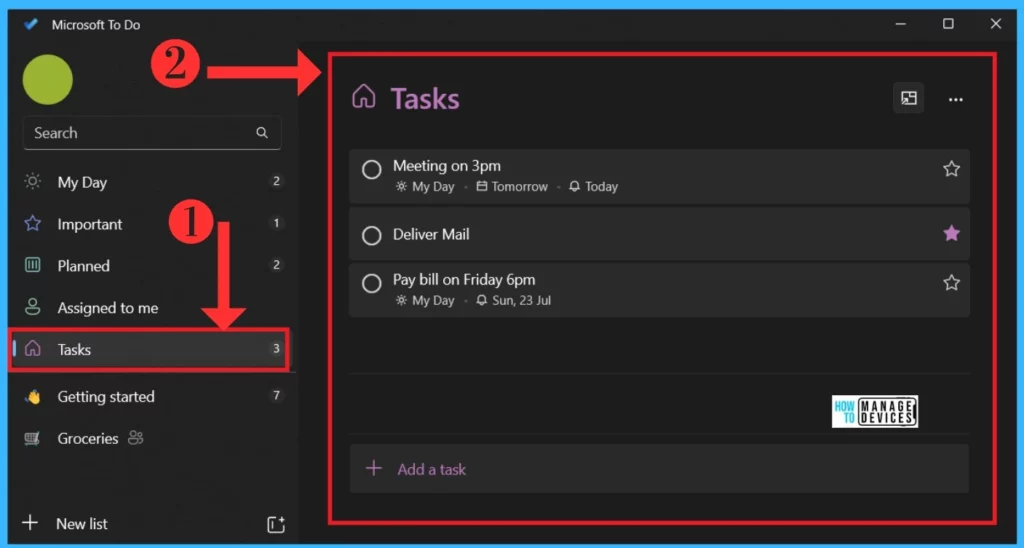Image resolution: width=1024 pixels, height=548 pixels.
Task: Click into the Search field
Action: (152, 133)
